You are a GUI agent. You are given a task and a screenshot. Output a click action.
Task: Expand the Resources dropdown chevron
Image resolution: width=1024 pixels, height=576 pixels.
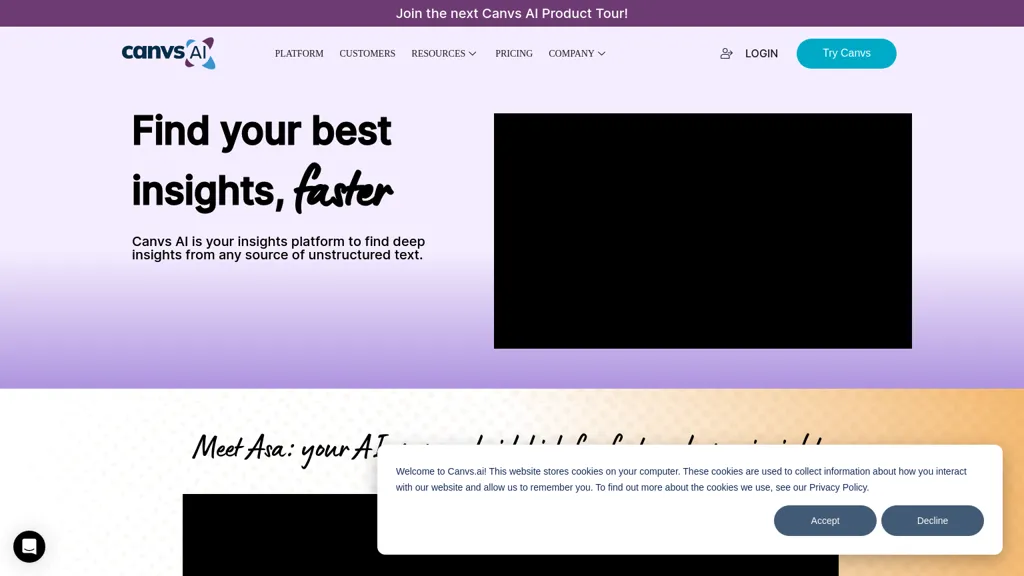tap(472, 54)
